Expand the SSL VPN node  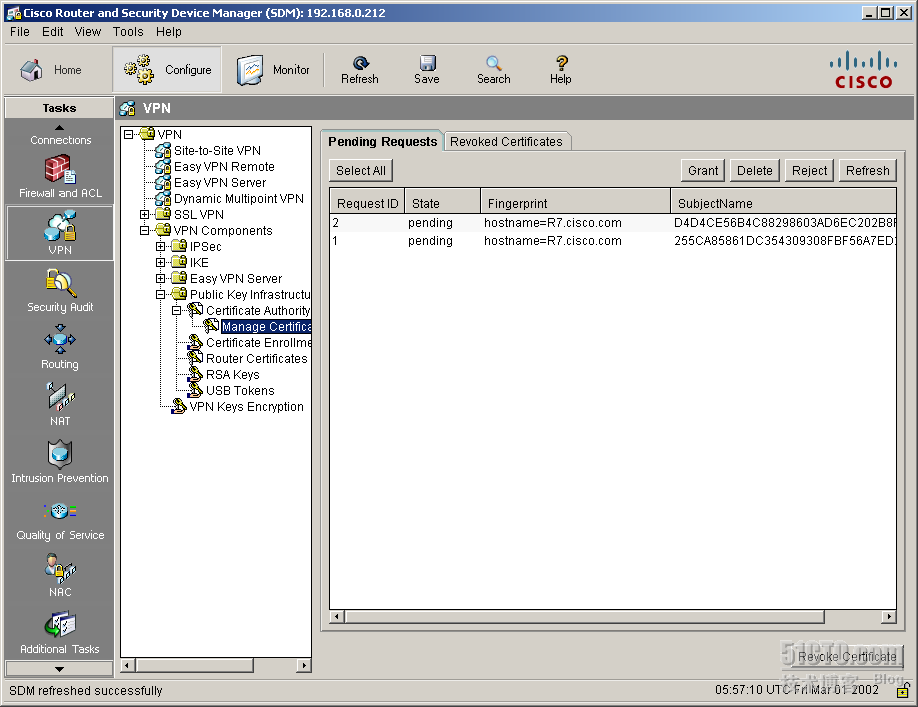point(145,214)
